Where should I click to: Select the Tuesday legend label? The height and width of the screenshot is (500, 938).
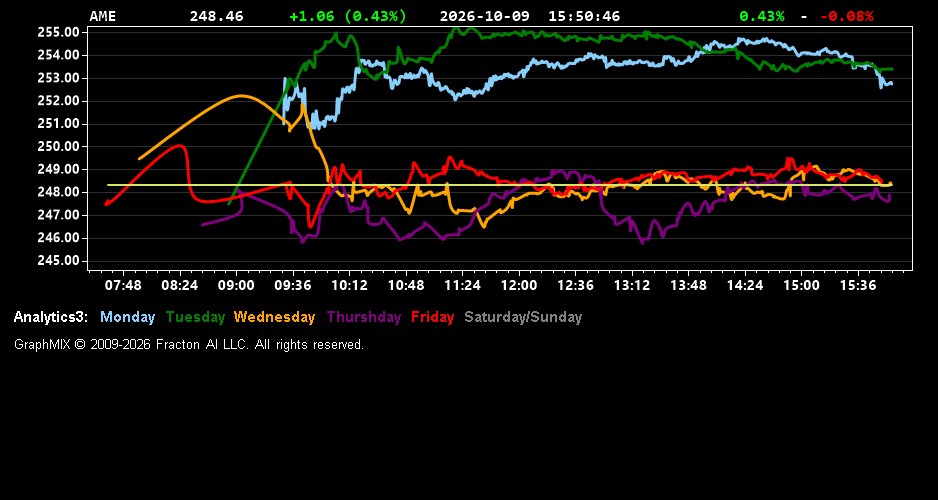click(x=196, y=317)
